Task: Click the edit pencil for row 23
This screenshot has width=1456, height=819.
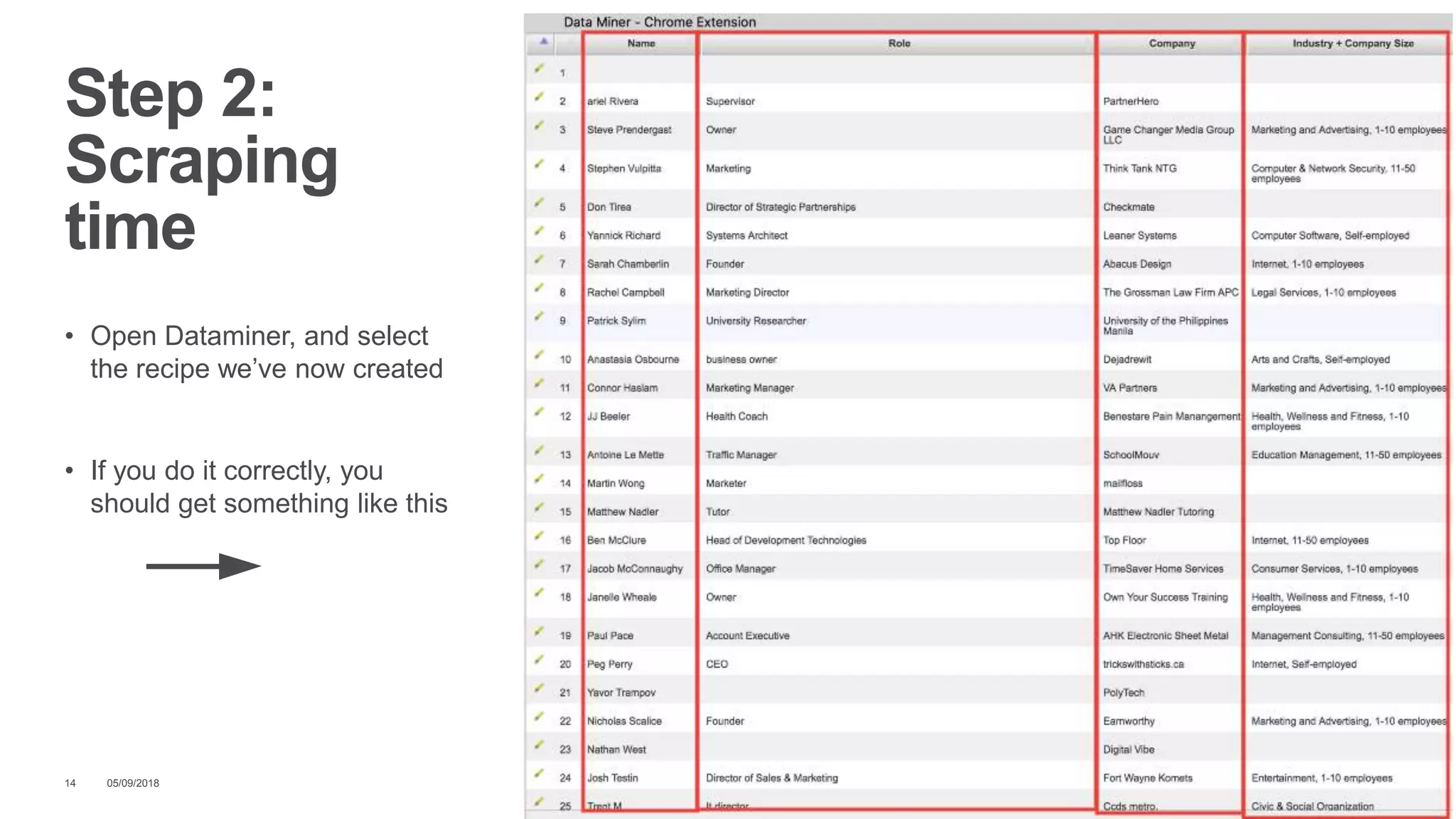Action: (540, 744)
